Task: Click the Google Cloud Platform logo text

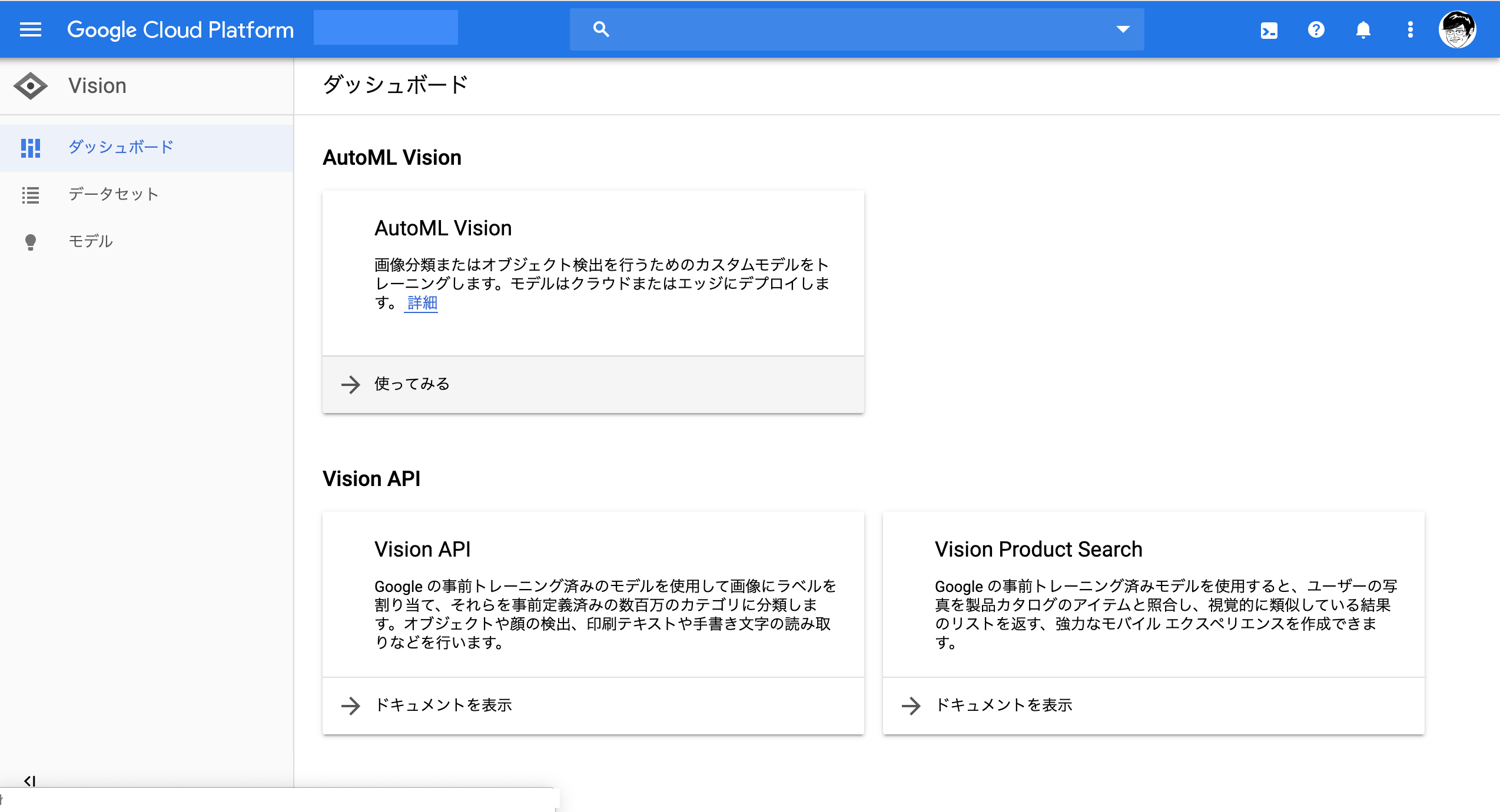Action: point(180,29)
